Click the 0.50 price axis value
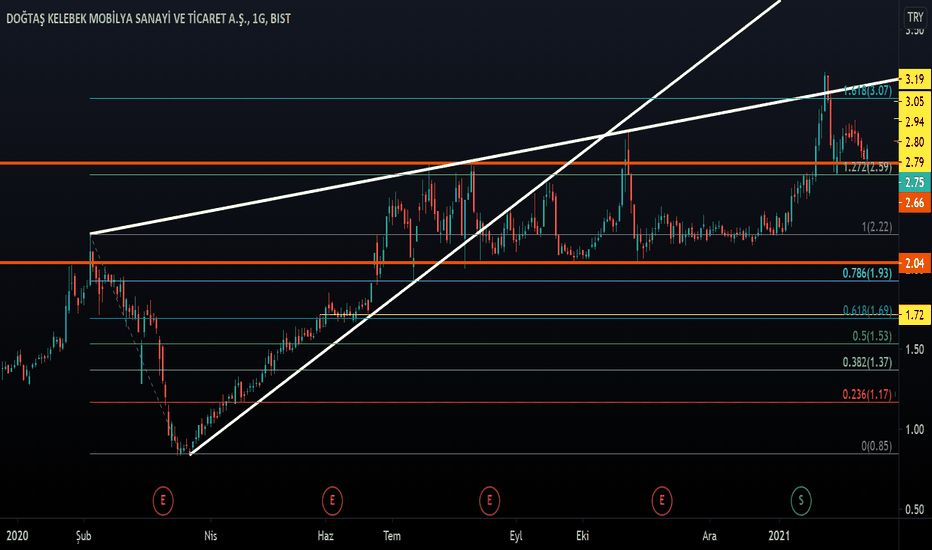932x550 pixels. tap(915, 510)
